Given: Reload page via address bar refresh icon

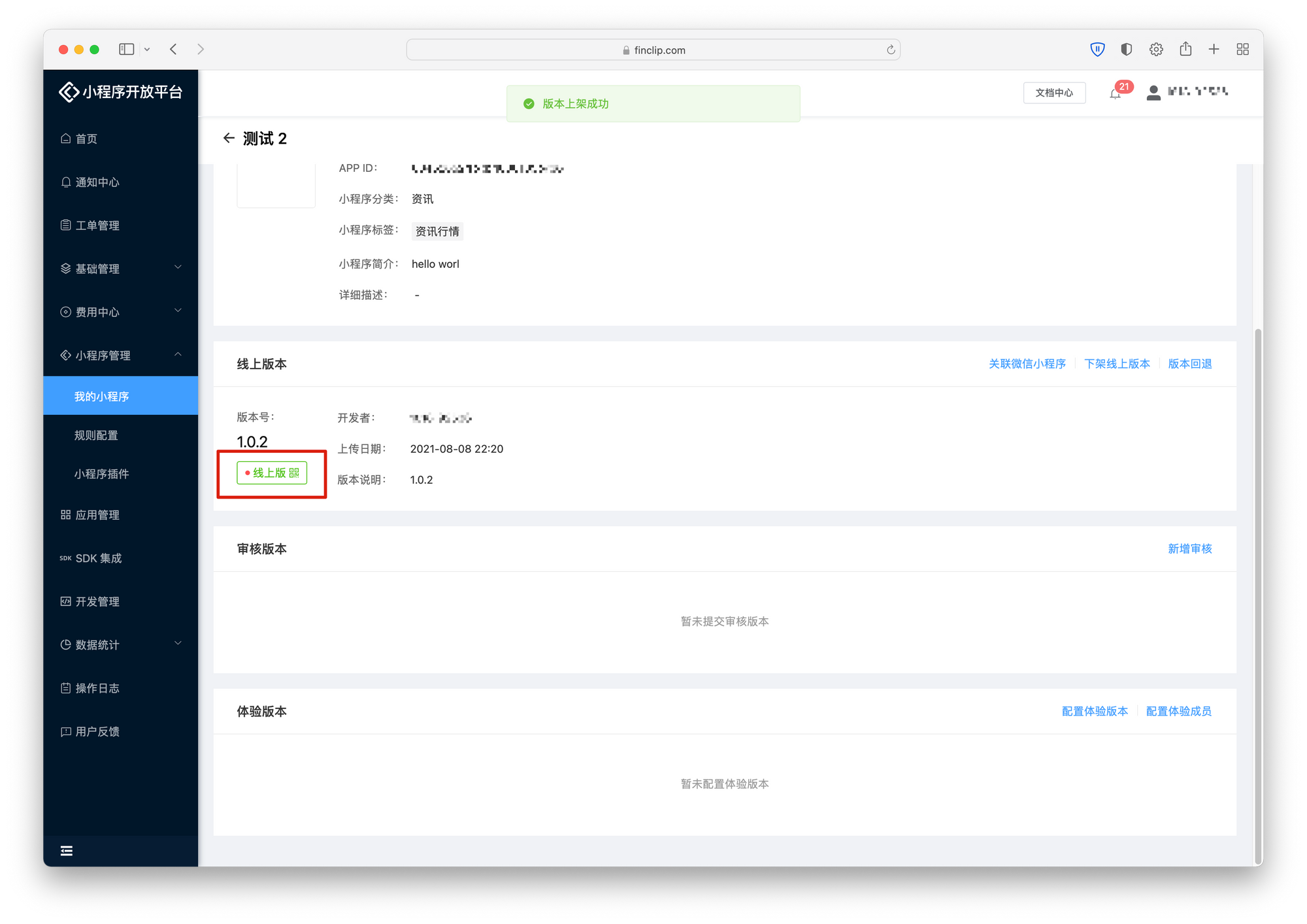Looking at the screenshot, I should coord(890,50).
